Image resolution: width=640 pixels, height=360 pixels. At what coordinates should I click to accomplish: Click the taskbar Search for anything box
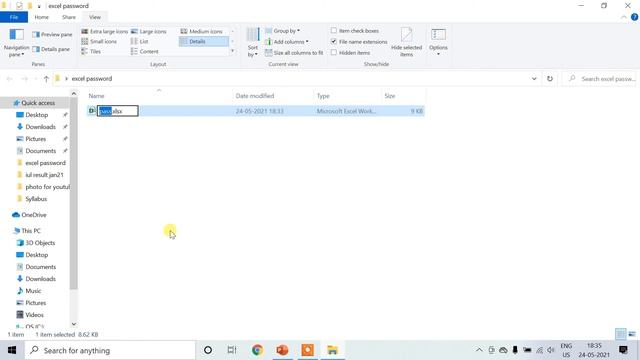(110, 350)
